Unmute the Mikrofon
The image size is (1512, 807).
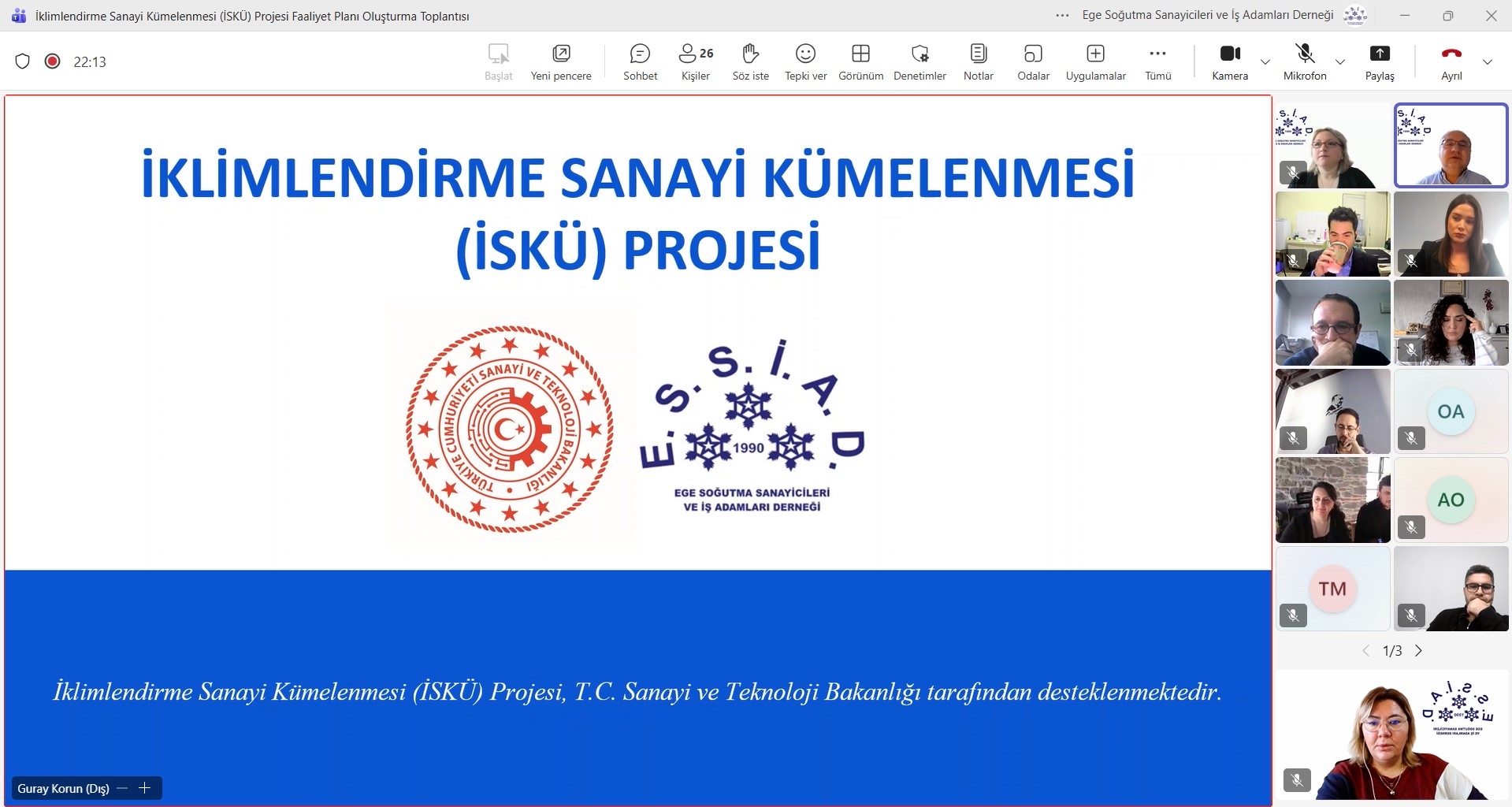coord(1305,61)
